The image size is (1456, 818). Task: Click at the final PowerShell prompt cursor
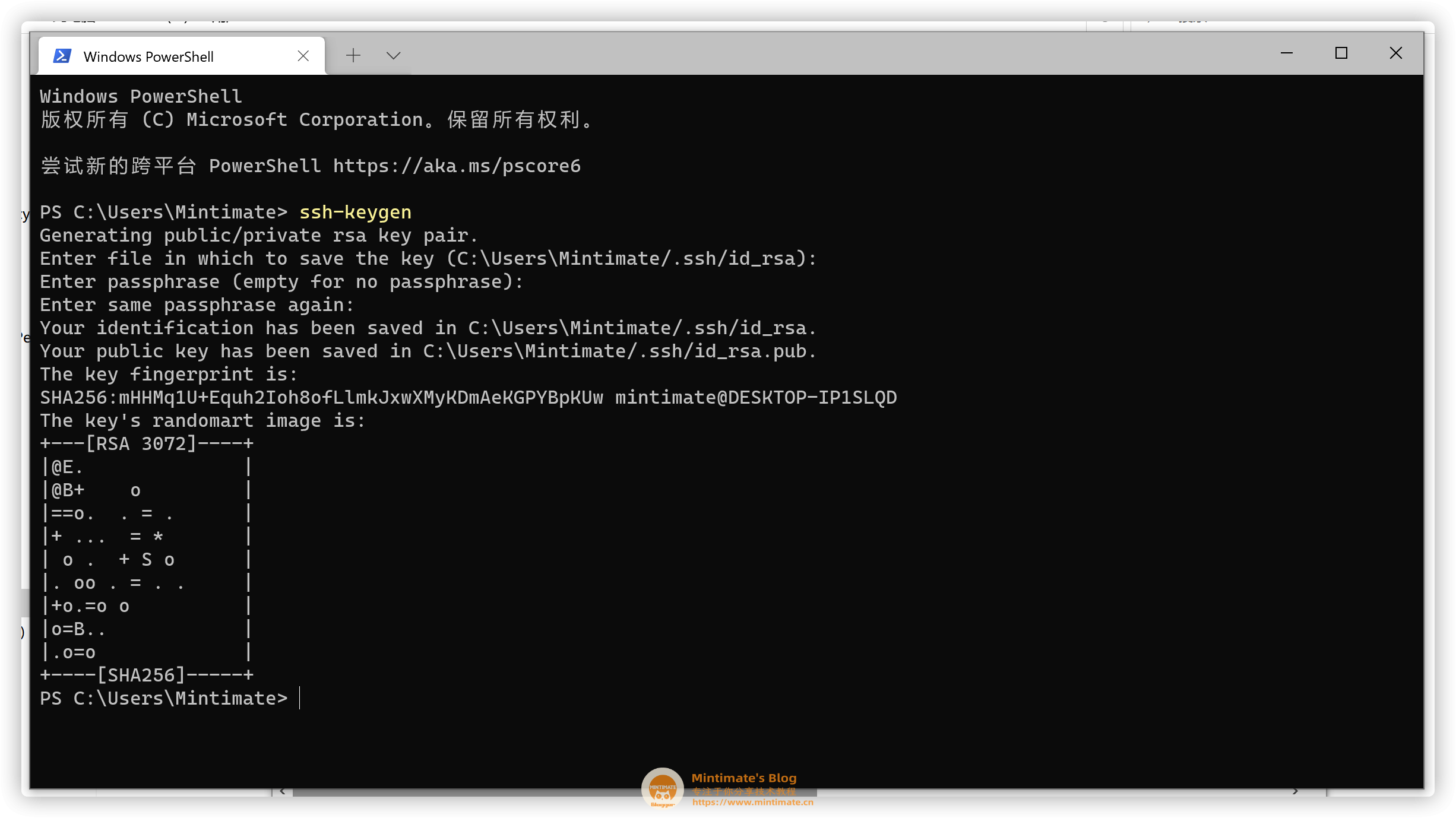coord(300,698)
